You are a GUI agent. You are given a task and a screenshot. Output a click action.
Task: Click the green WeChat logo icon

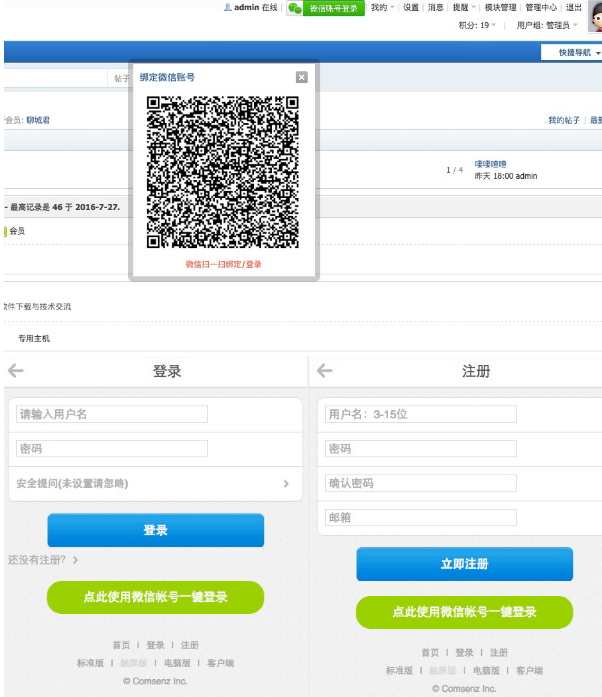coord(294,8)
